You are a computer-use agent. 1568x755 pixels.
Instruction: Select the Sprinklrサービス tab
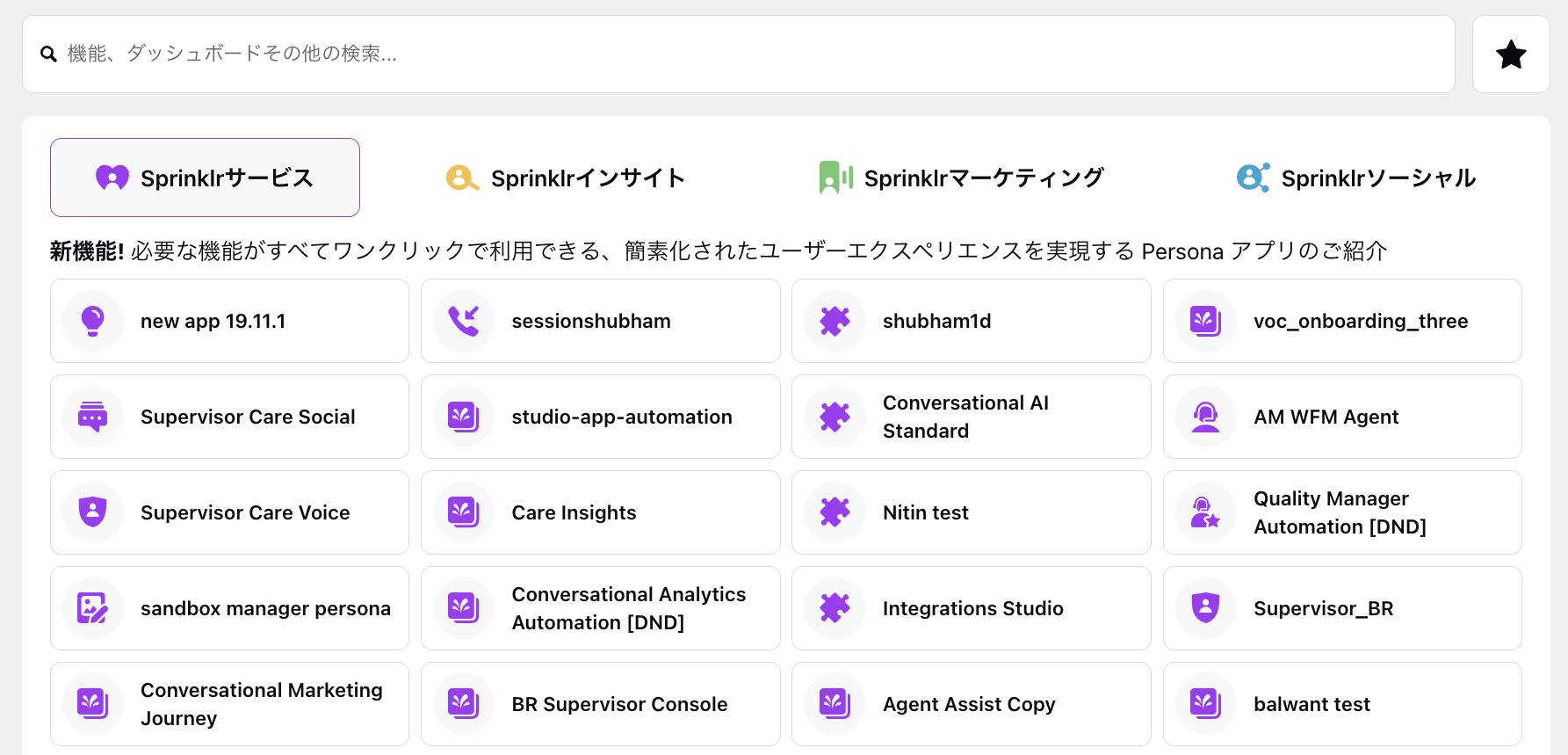(205, 178)
